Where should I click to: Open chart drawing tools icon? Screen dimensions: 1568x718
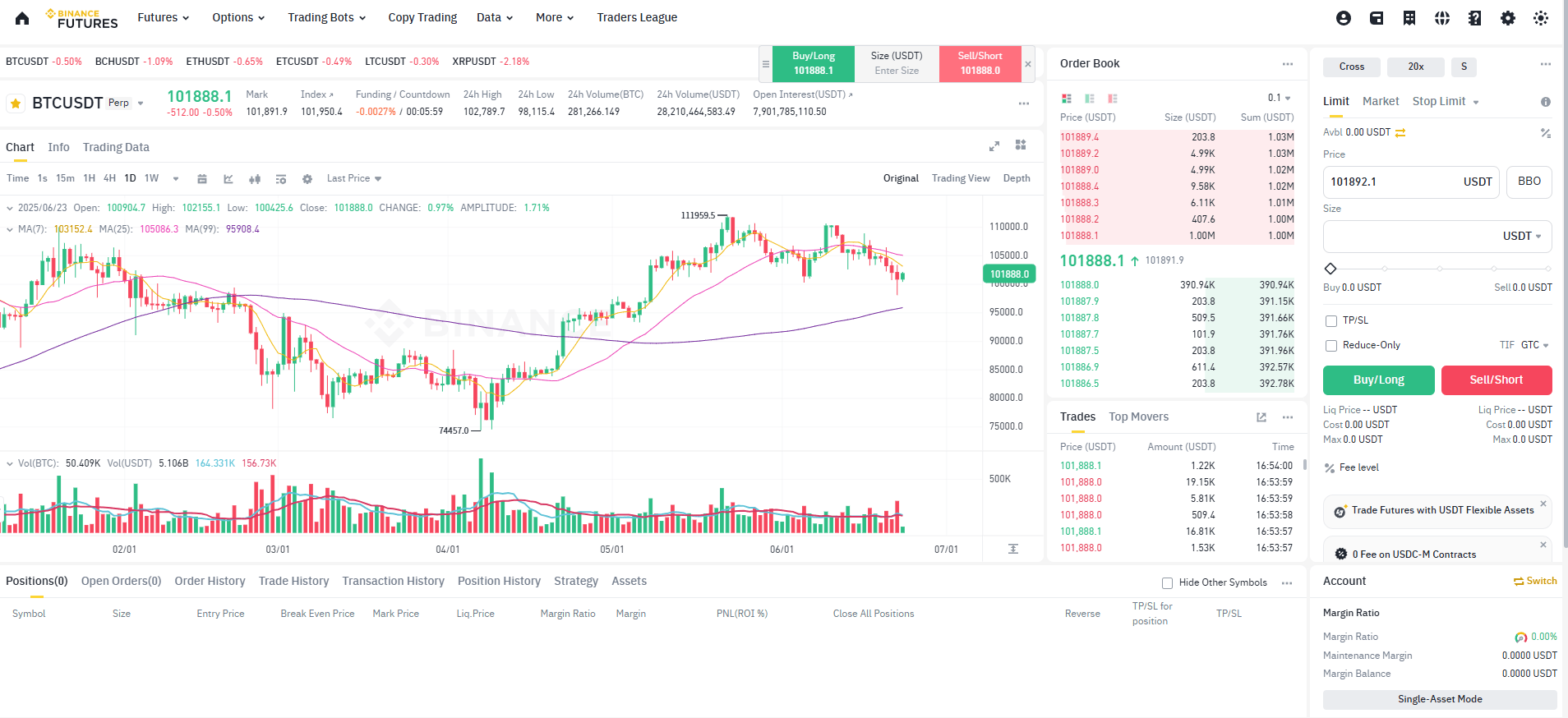point(228,179)
